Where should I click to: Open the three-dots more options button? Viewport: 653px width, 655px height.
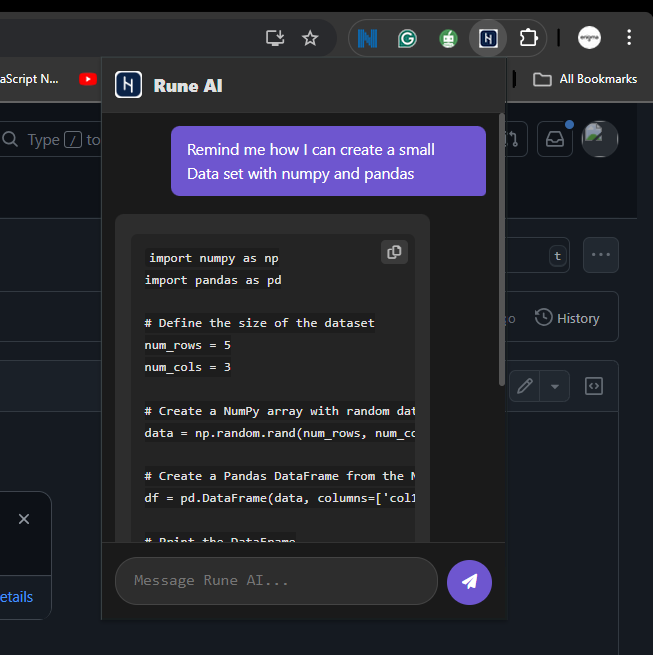click(x=601, y=255)
